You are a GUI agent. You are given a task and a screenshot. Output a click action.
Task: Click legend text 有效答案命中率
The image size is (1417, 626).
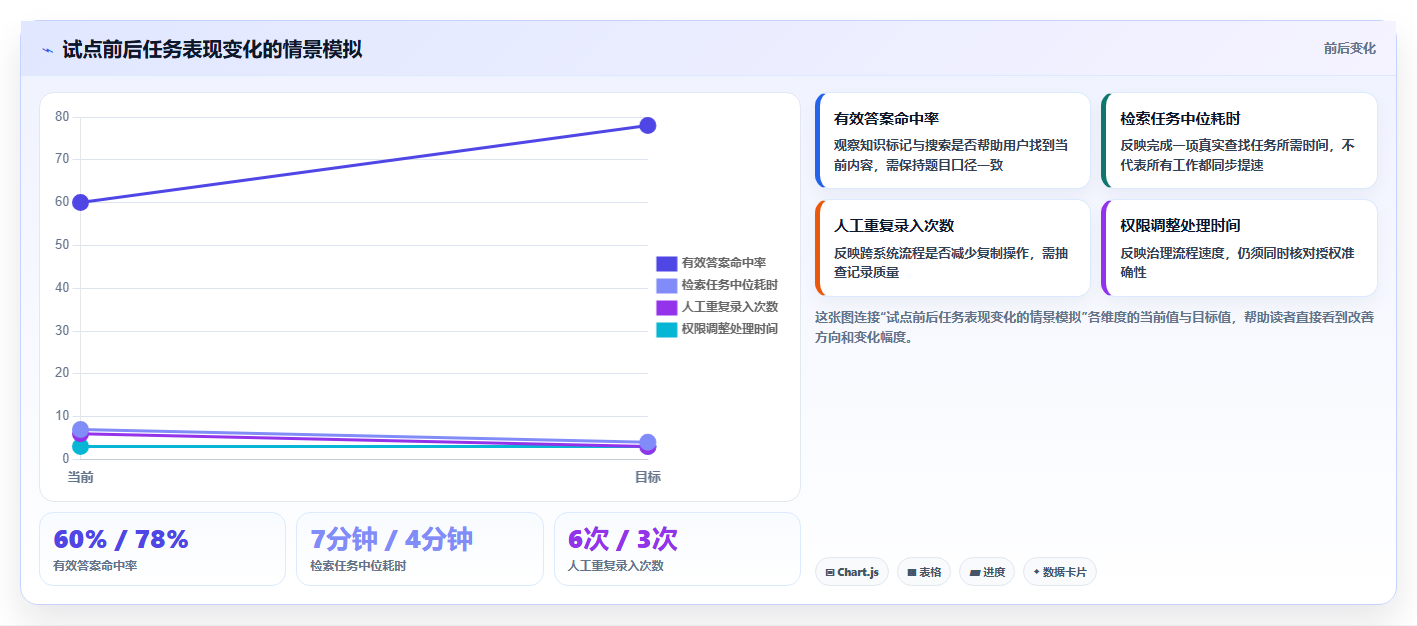point(724,263)
